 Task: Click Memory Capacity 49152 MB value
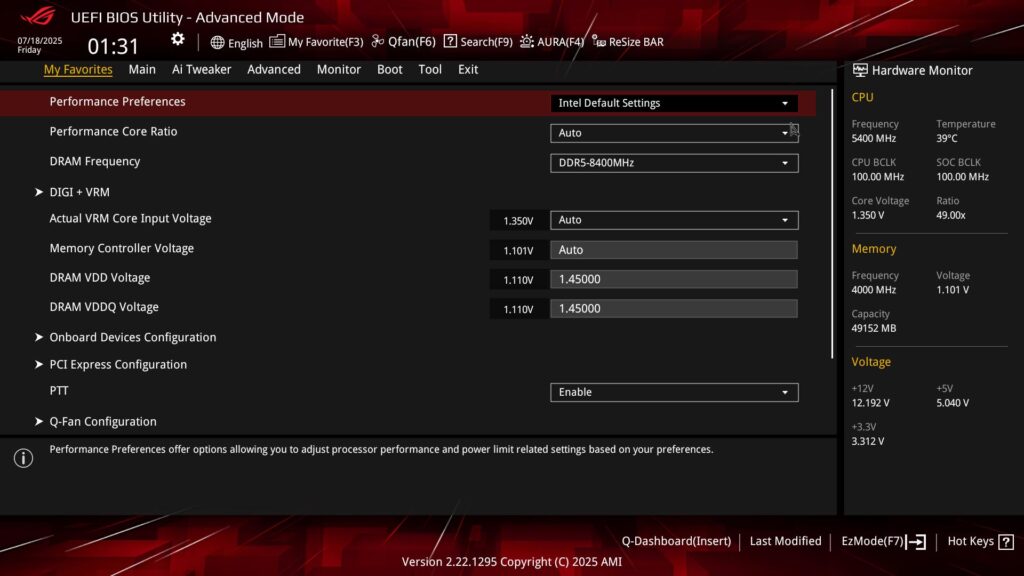pos(873,328)
